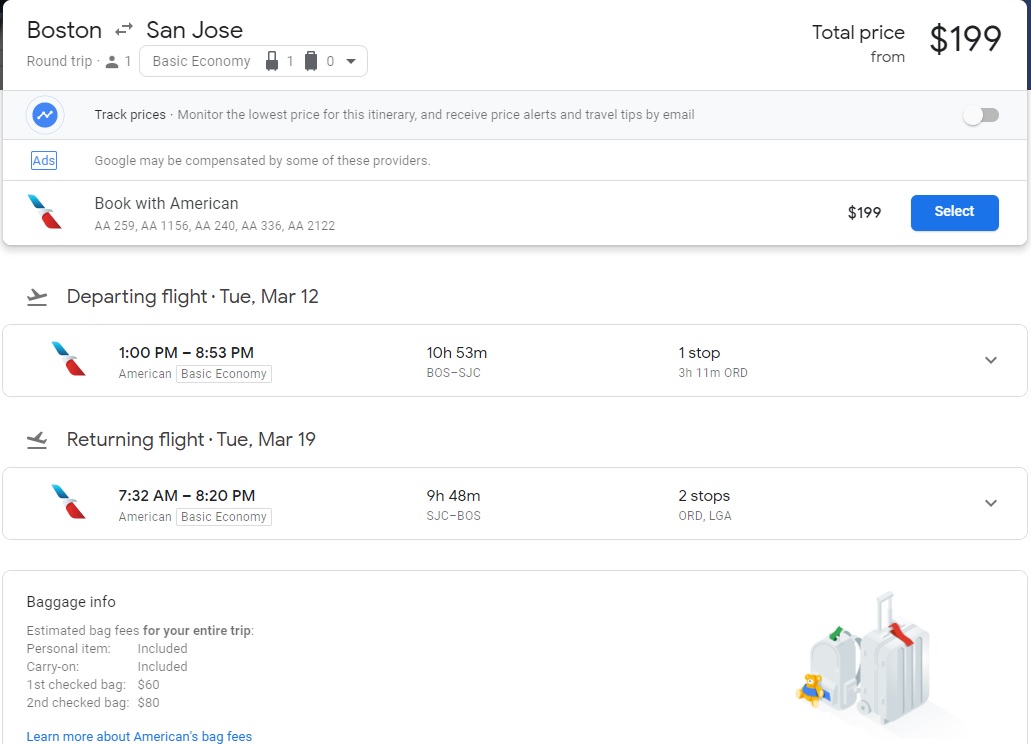Click the airline logo on the 1:00 PM flight
The width and height of the screenshot is (1031, 744).
[68, 360]
